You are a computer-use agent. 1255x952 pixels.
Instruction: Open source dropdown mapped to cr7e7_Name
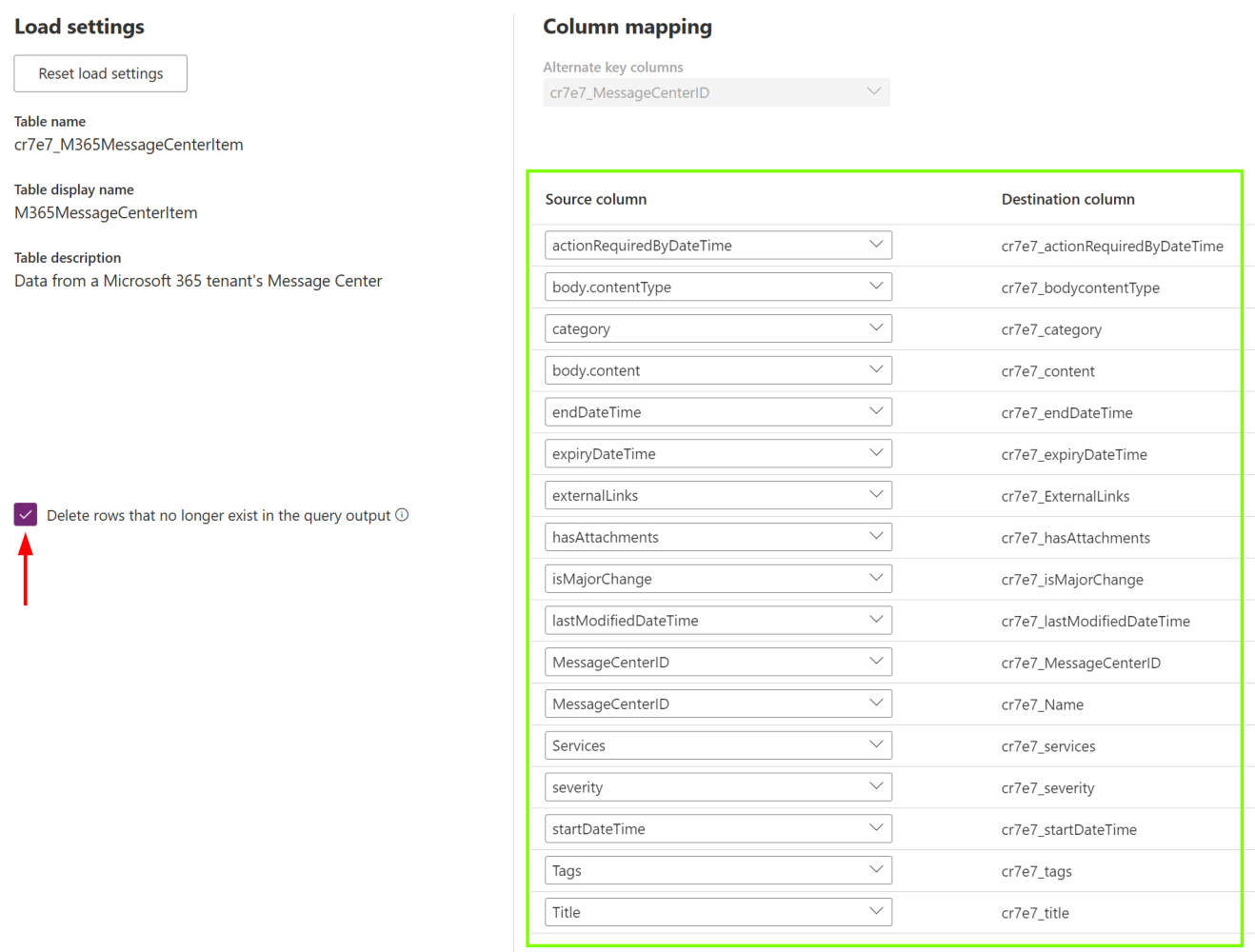[x=718, y=704]
